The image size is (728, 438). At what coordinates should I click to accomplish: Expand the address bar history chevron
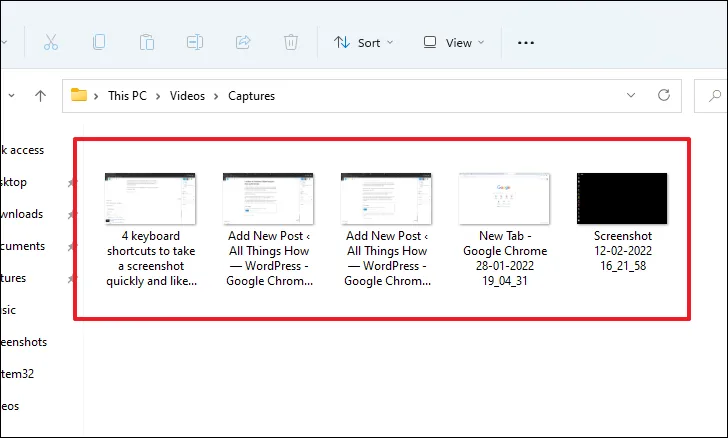[630, 96]
